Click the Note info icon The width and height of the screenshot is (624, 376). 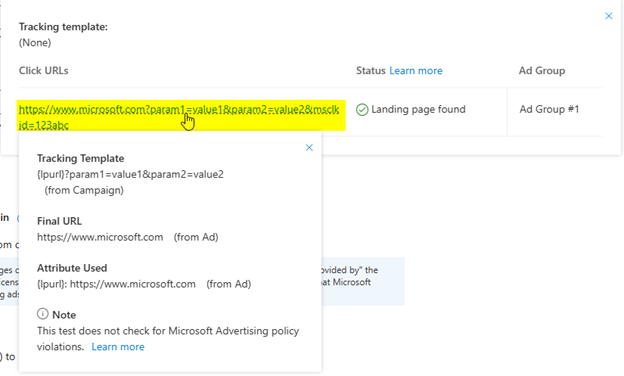pyautogui.click(x=43, y=314)
